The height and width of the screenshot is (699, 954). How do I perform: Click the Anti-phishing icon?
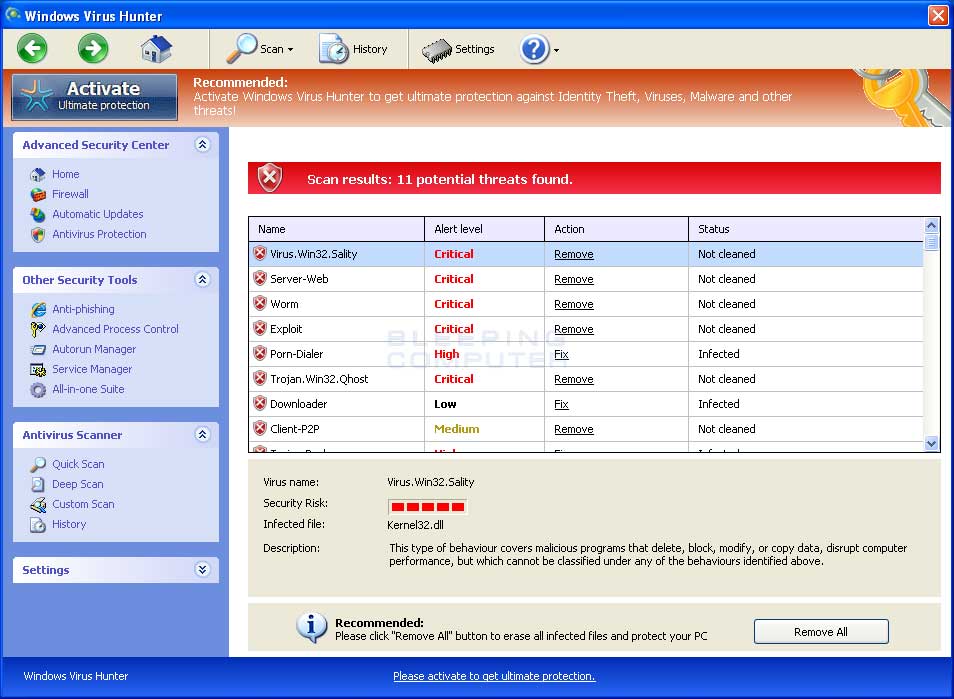tap(38, 310)
